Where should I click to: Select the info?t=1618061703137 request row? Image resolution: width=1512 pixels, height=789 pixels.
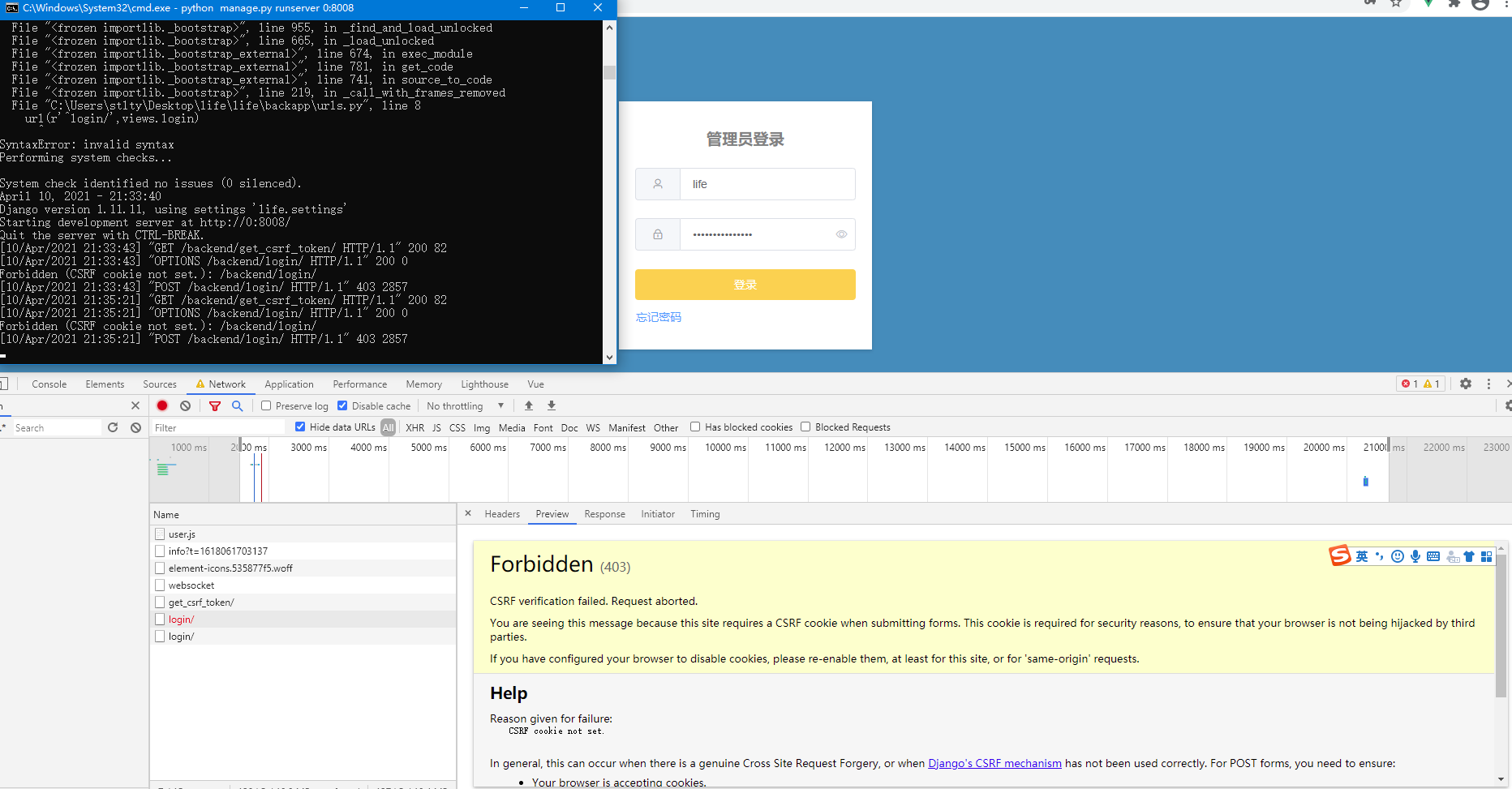[x=303, y=551]
